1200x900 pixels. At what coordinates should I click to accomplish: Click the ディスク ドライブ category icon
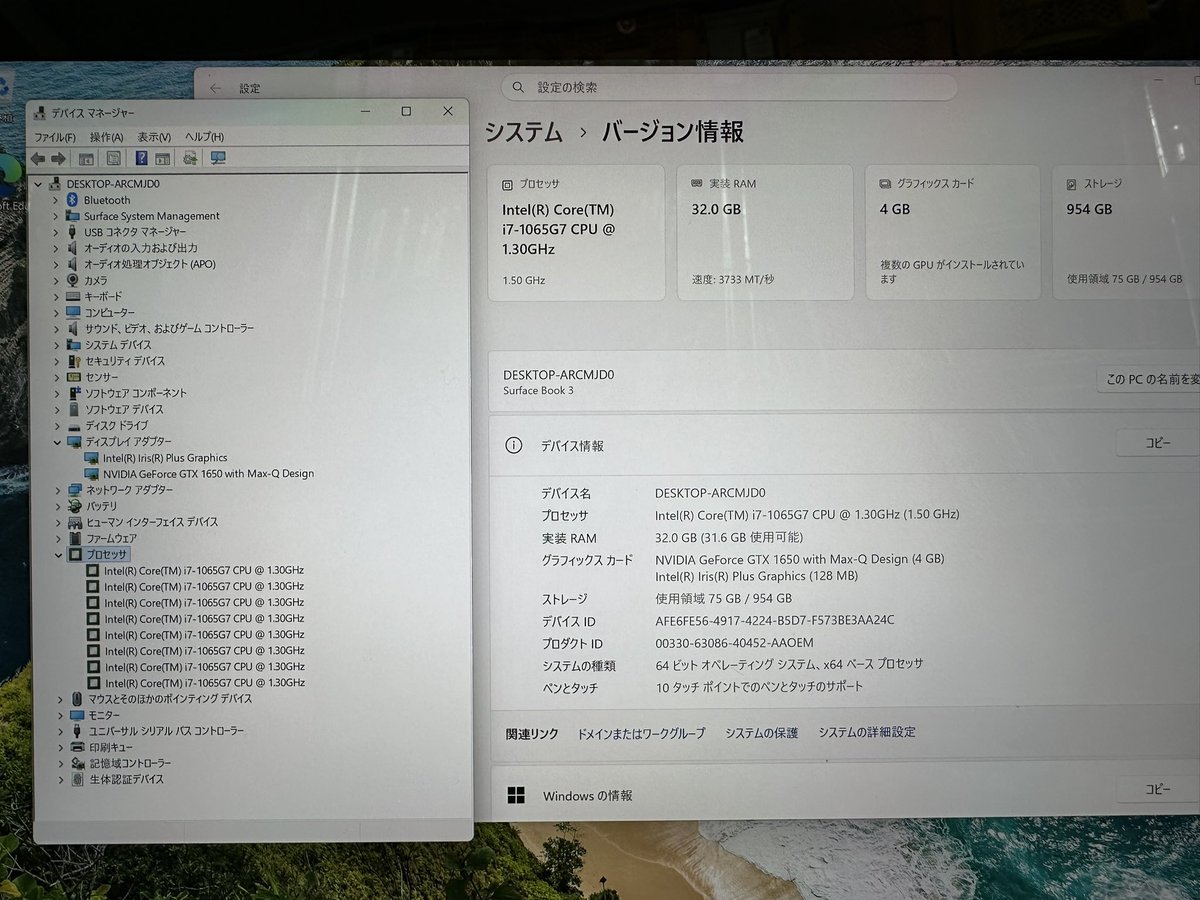tap(74, 425)
